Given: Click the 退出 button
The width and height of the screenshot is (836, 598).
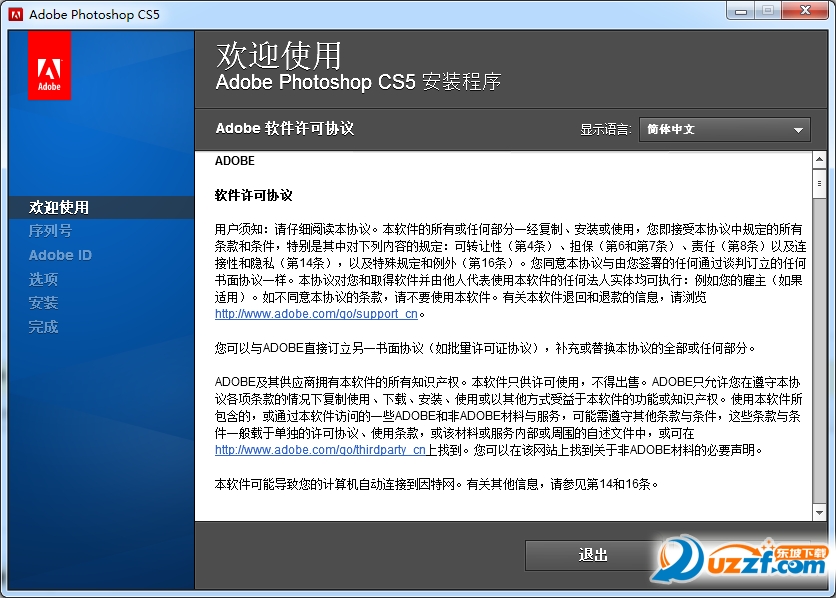Looking at the screenshot, I should tap(593, 555).
